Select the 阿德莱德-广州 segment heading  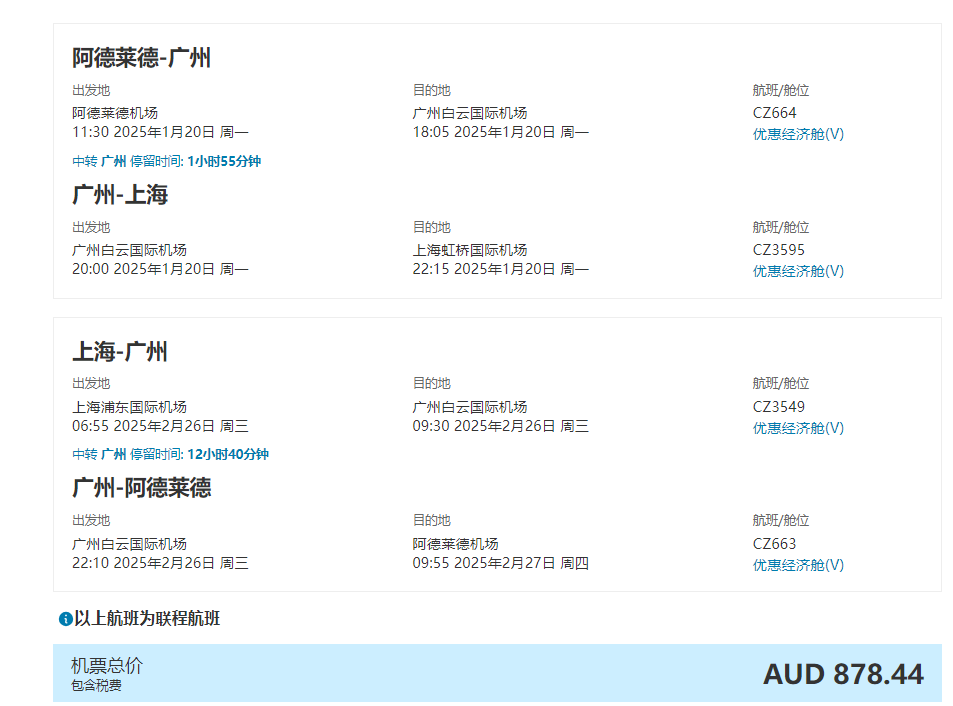tap(141, 58)
